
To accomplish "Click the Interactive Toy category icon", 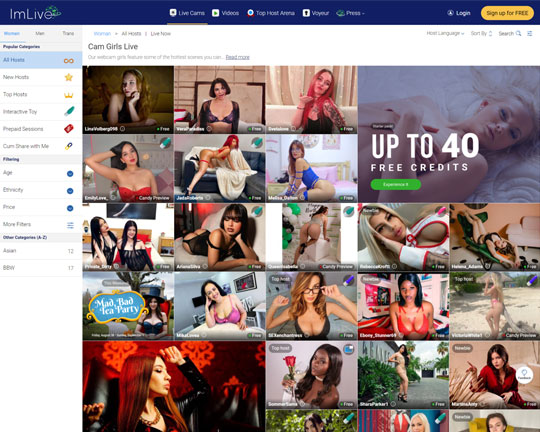I will pos(69,111).
